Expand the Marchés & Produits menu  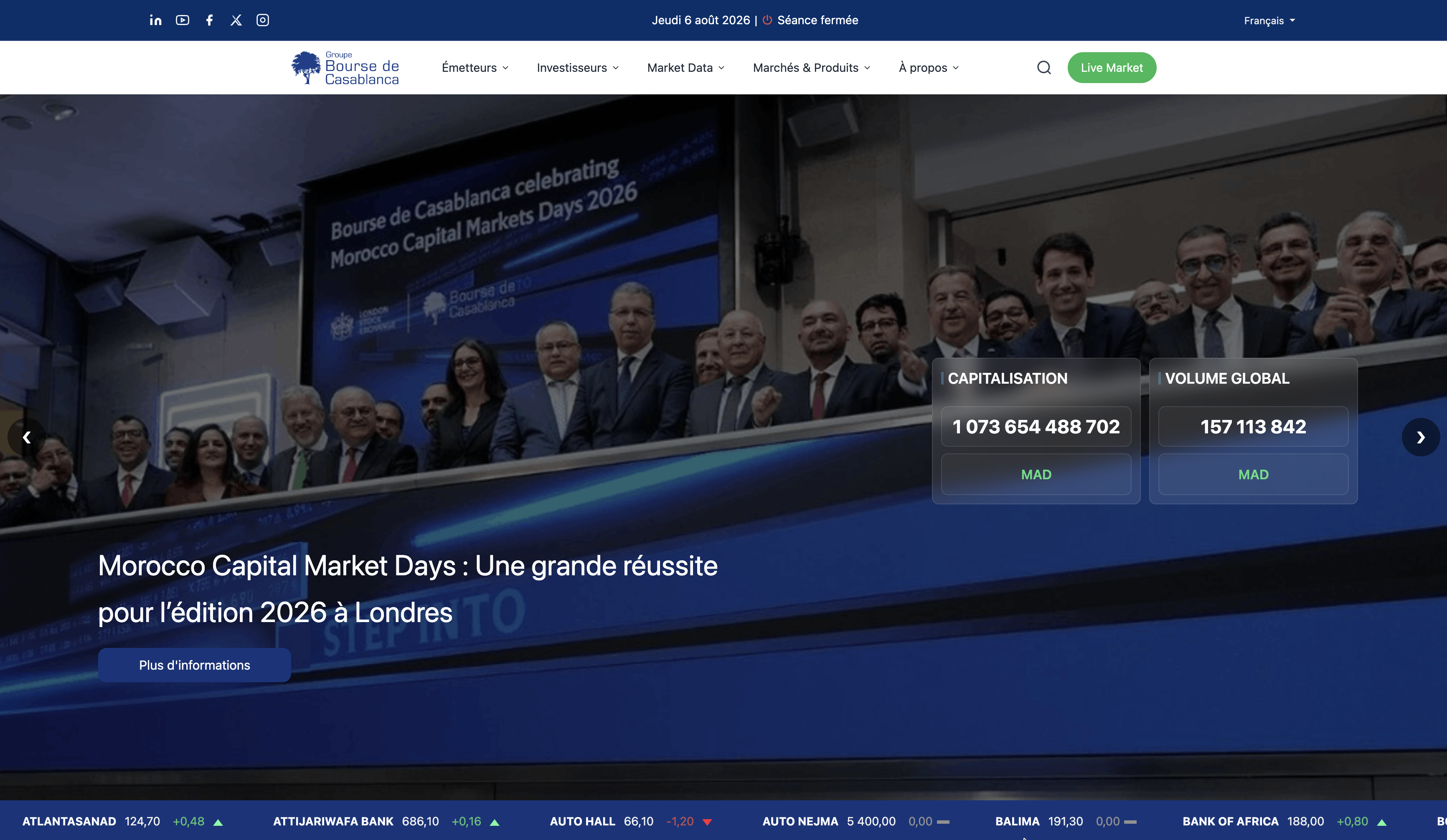coord(811,68)
